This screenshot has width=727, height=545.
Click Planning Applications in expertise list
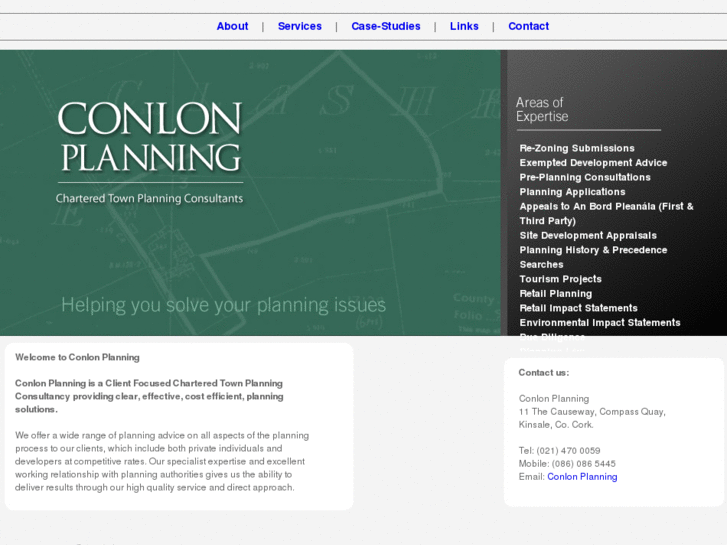click(x=572, y=192)
